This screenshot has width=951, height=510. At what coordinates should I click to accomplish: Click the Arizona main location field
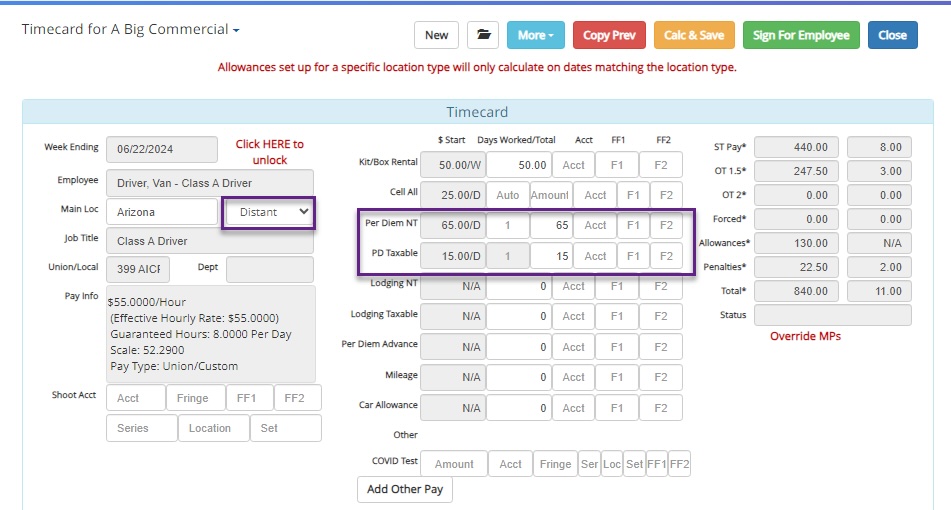coord(162,212)
